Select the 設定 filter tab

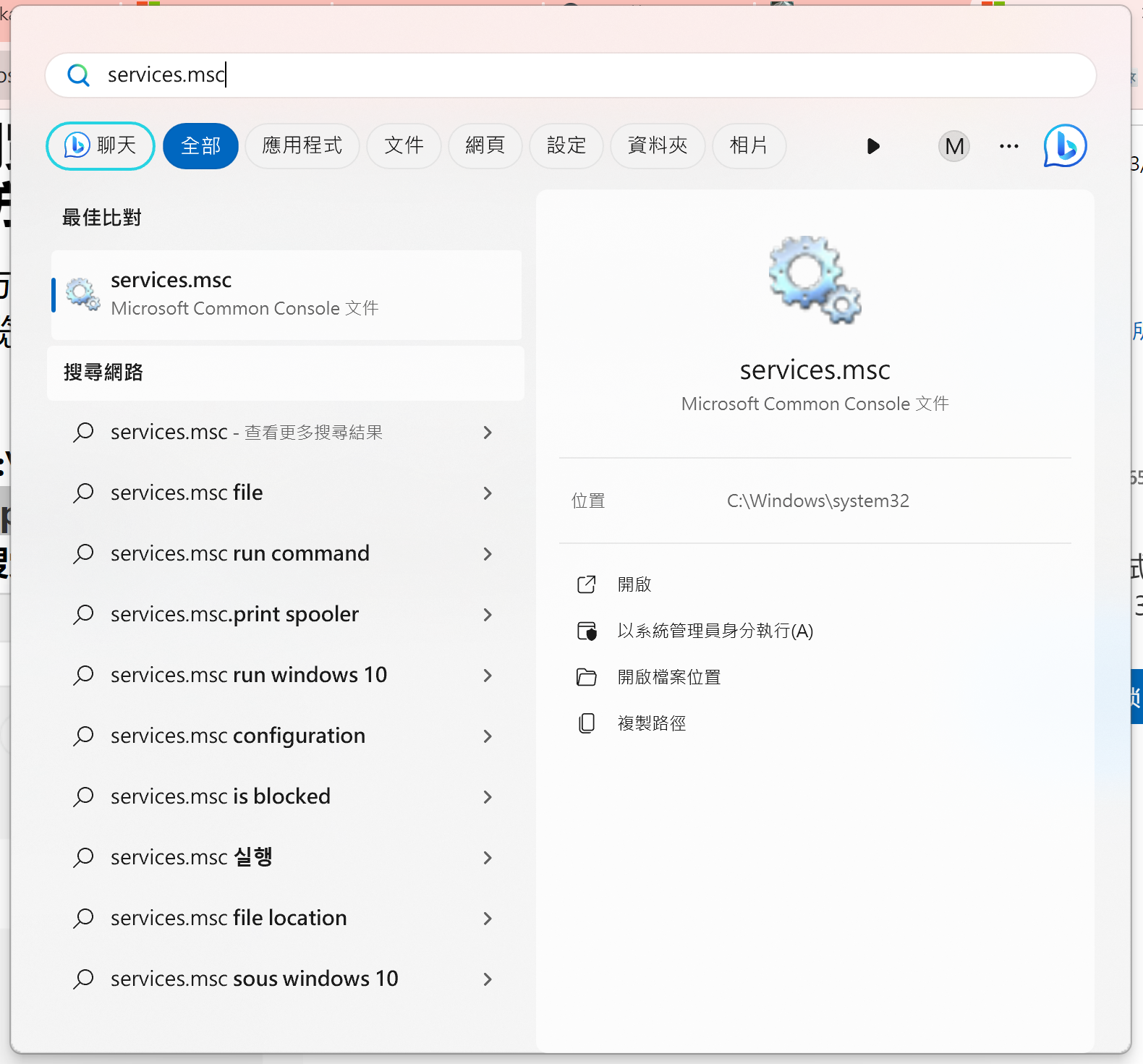point(566,146)
